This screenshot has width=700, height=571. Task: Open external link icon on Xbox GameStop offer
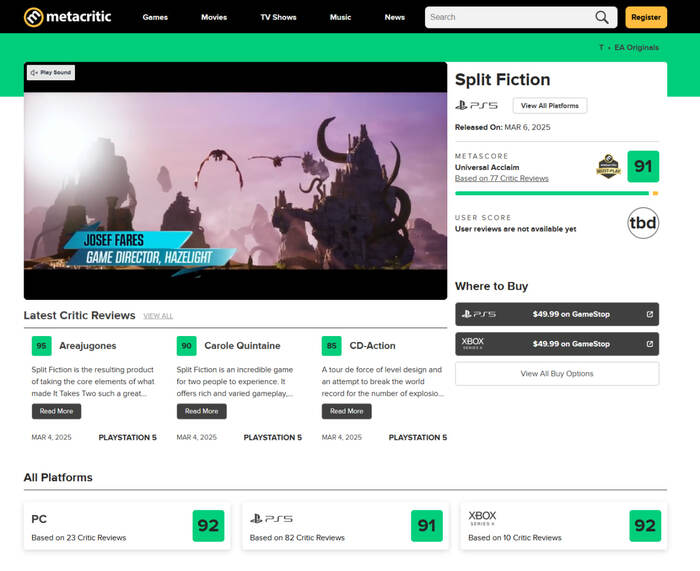pos(650,344)
